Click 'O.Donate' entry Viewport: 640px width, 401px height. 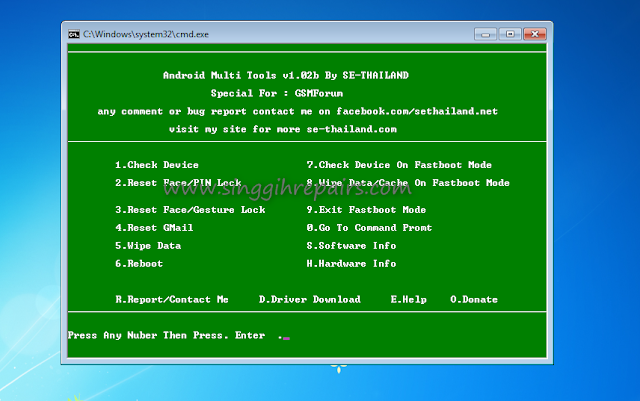474,300
